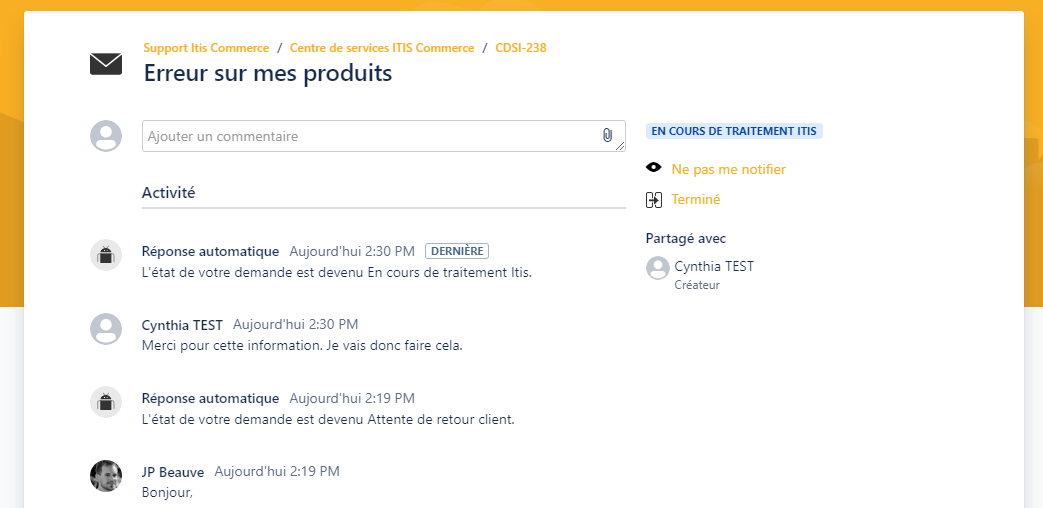
Task: Click the paperclip attachment icon
Action: [x=607, y=135]
